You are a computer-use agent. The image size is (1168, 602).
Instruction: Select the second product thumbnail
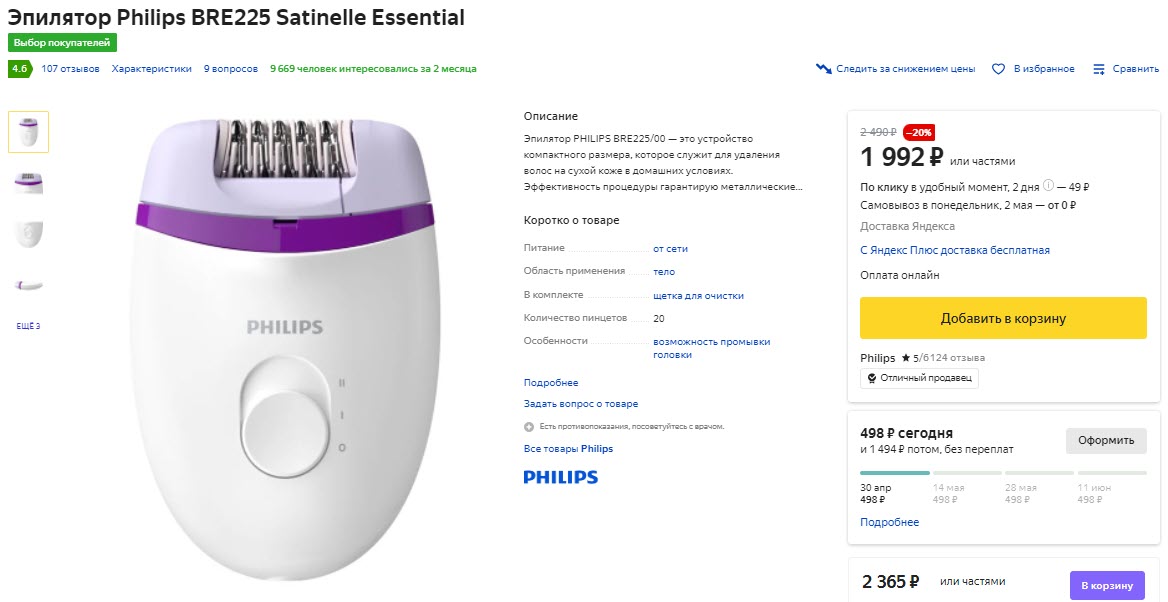coord(28,182)
